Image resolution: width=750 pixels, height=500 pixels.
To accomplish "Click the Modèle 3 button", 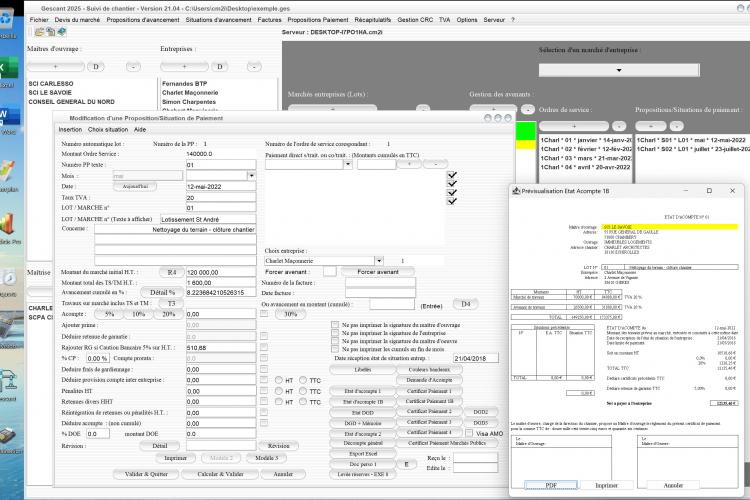I will pyautogui.click(x=266, y=458).
